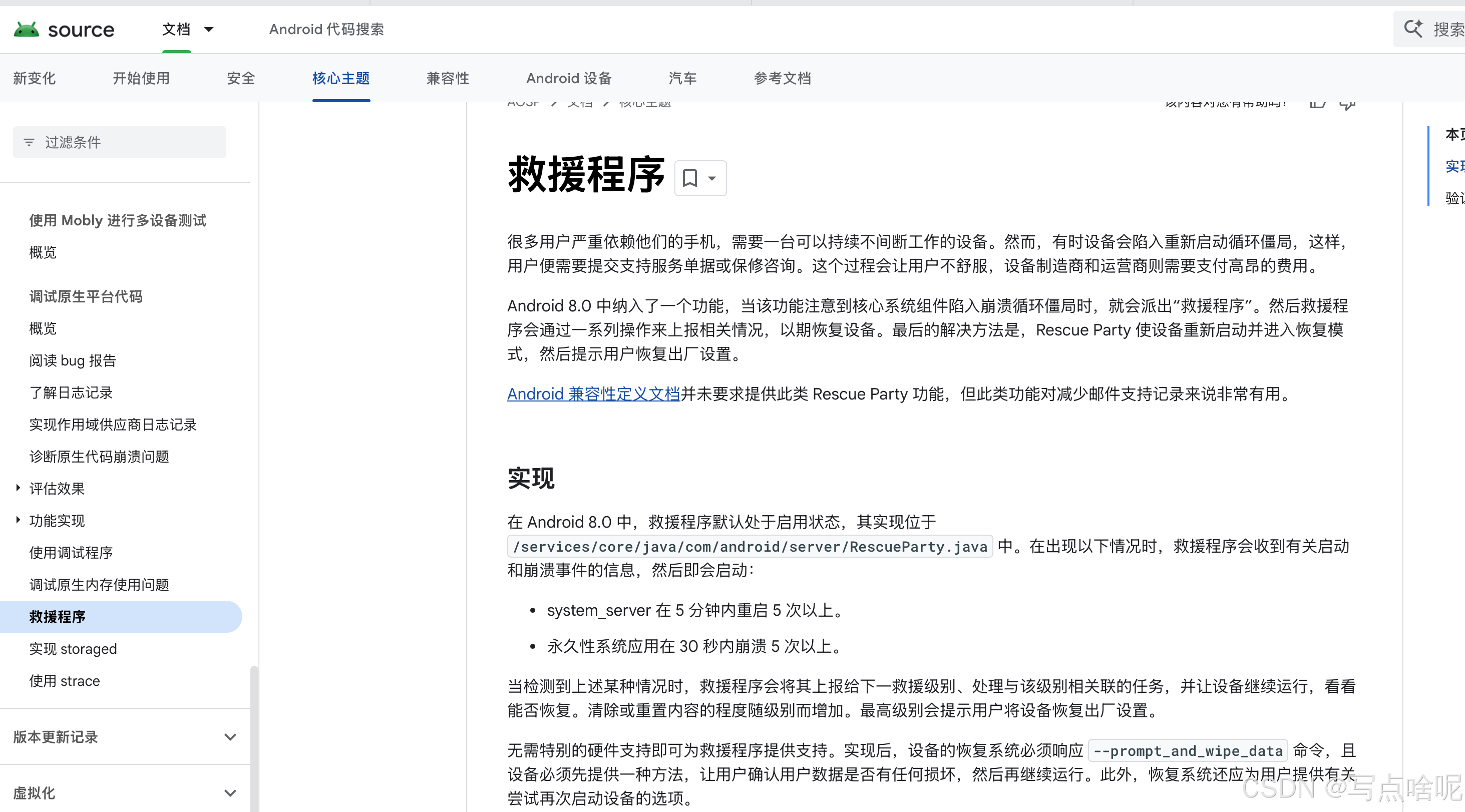Open the Android 设备 tab

tap(569, 79)
